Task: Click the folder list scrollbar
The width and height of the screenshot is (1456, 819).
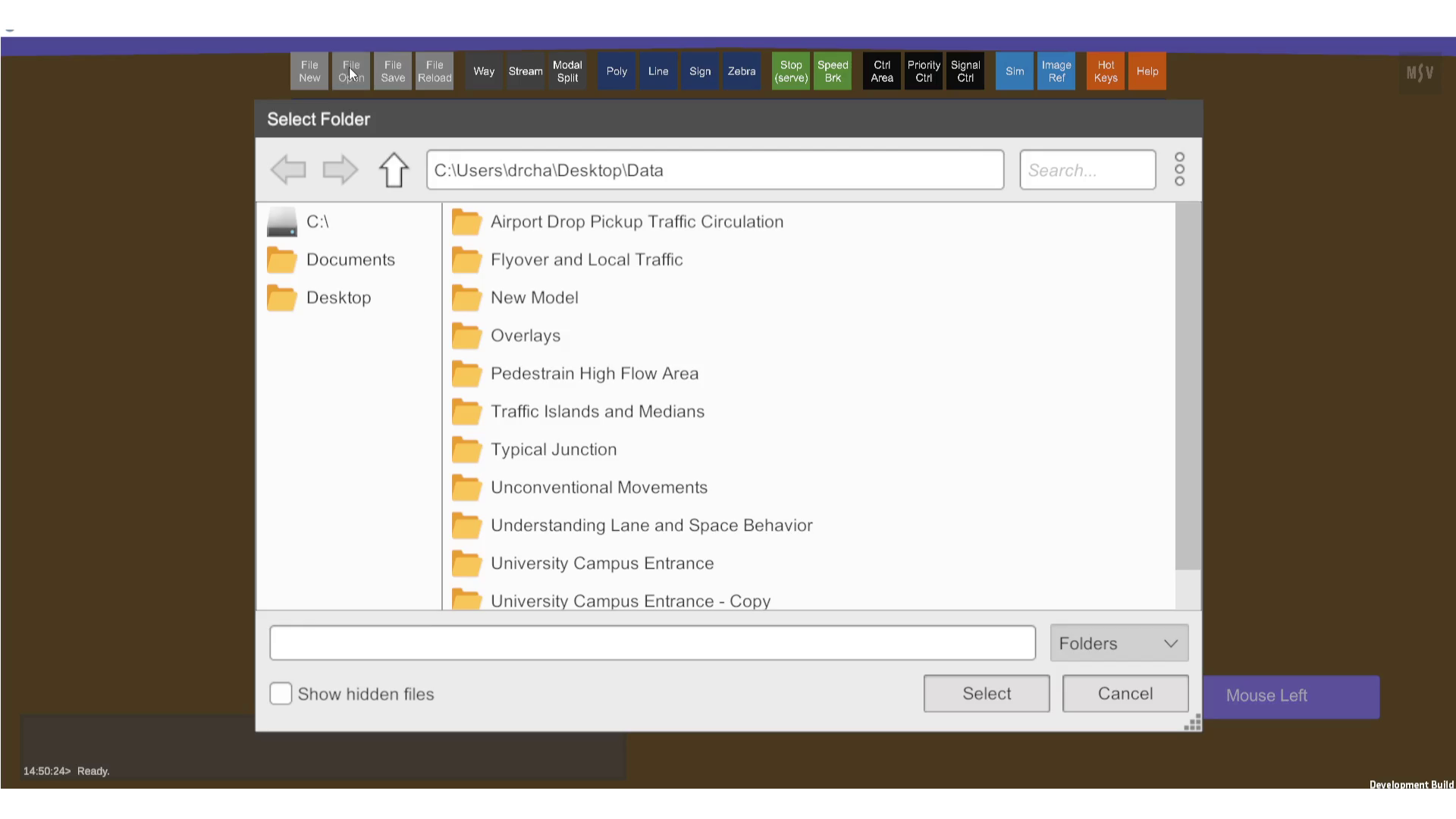Action: (1188, 387)
